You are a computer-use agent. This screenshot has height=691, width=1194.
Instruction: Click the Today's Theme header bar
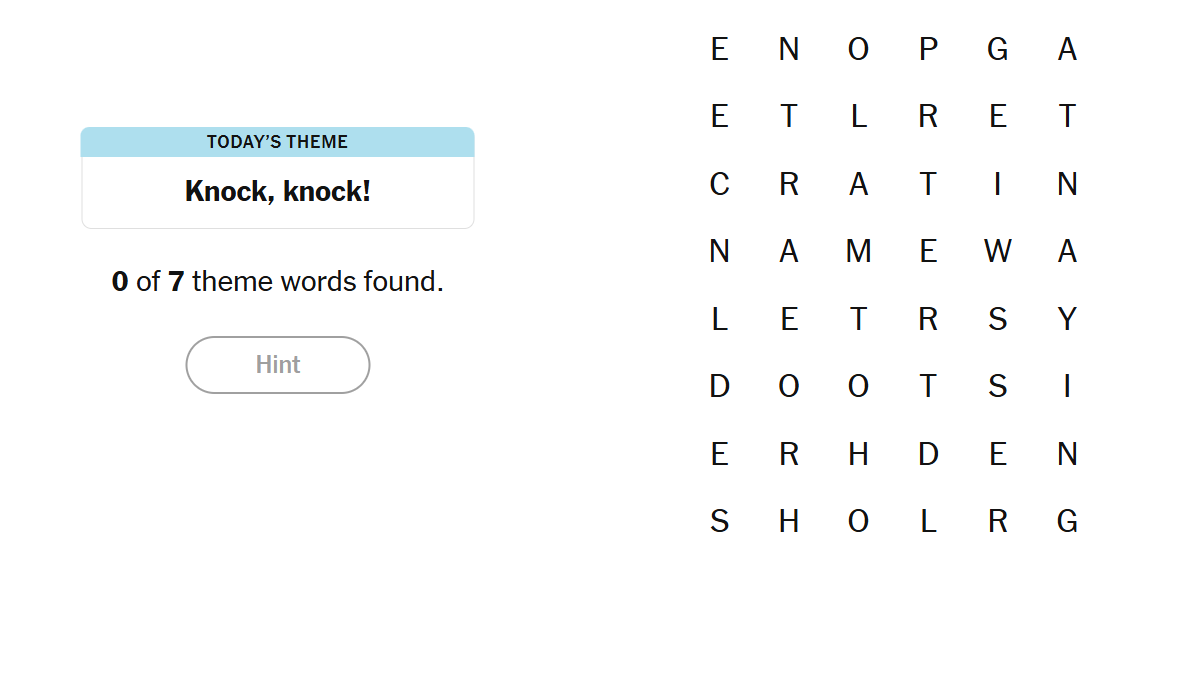(x=278, y=142)
